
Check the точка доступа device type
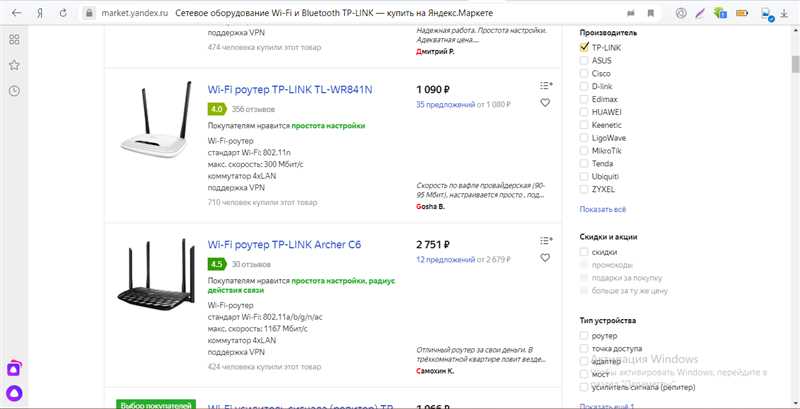584,349
